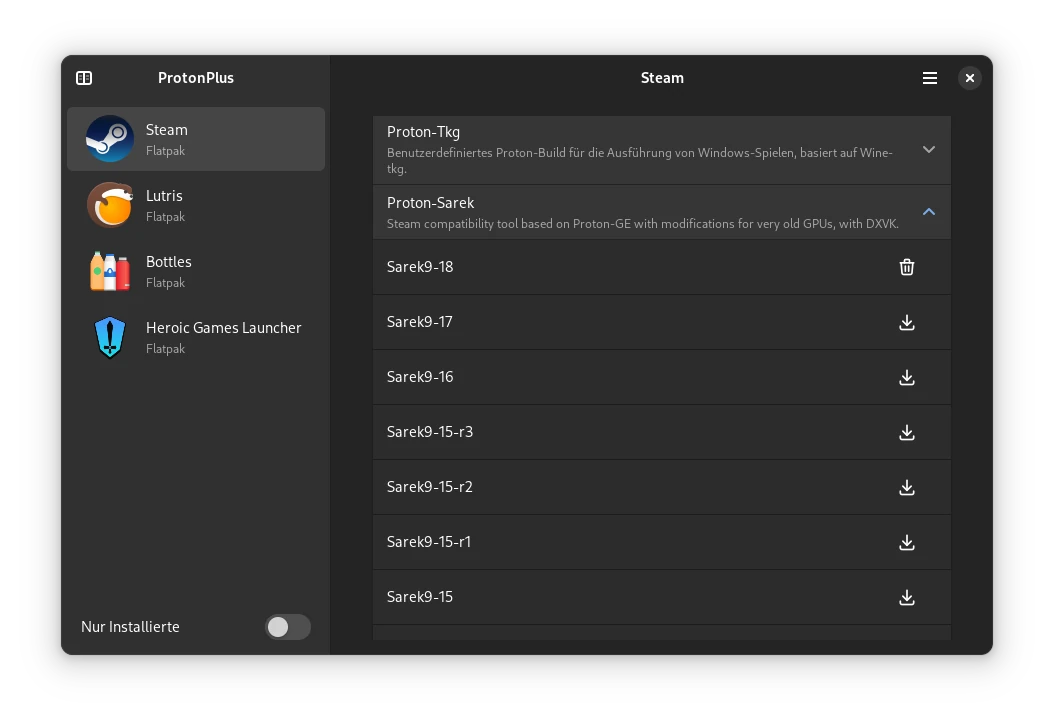The image size is (1054, 722).
Task: Download the Sarek9-15 build
Action: click(x=906, y=598)
